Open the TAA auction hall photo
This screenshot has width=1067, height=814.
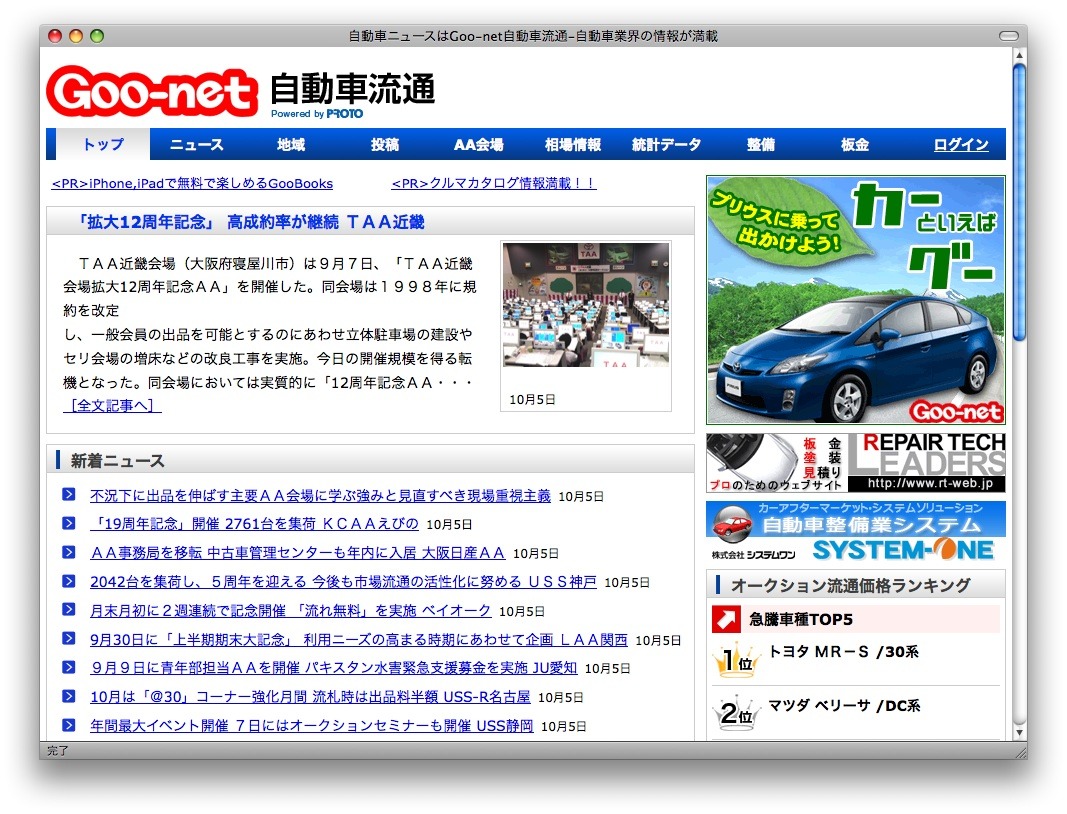(x=586, y=305)
